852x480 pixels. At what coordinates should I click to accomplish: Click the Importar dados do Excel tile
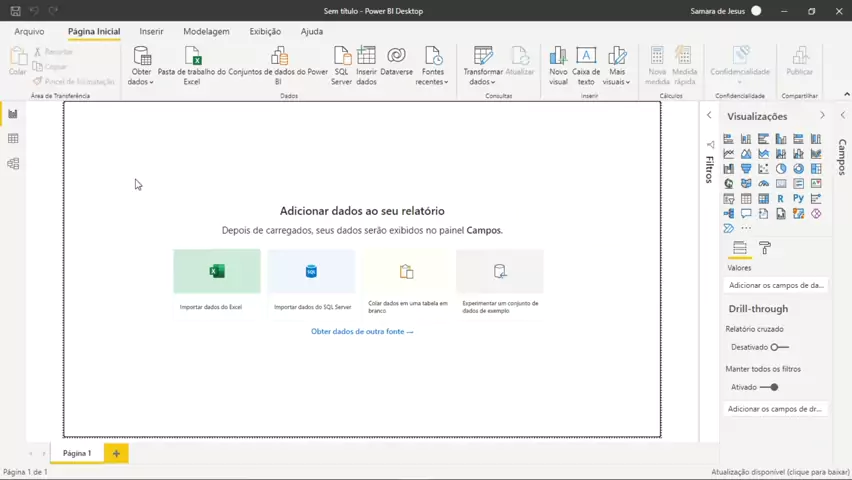click(217, 284)
